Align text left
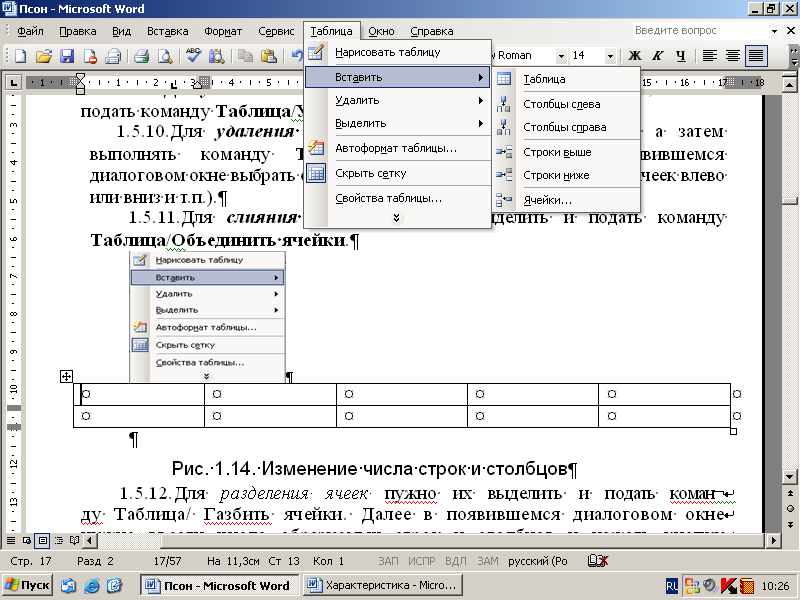800x600 pixels. pos(710,56)
